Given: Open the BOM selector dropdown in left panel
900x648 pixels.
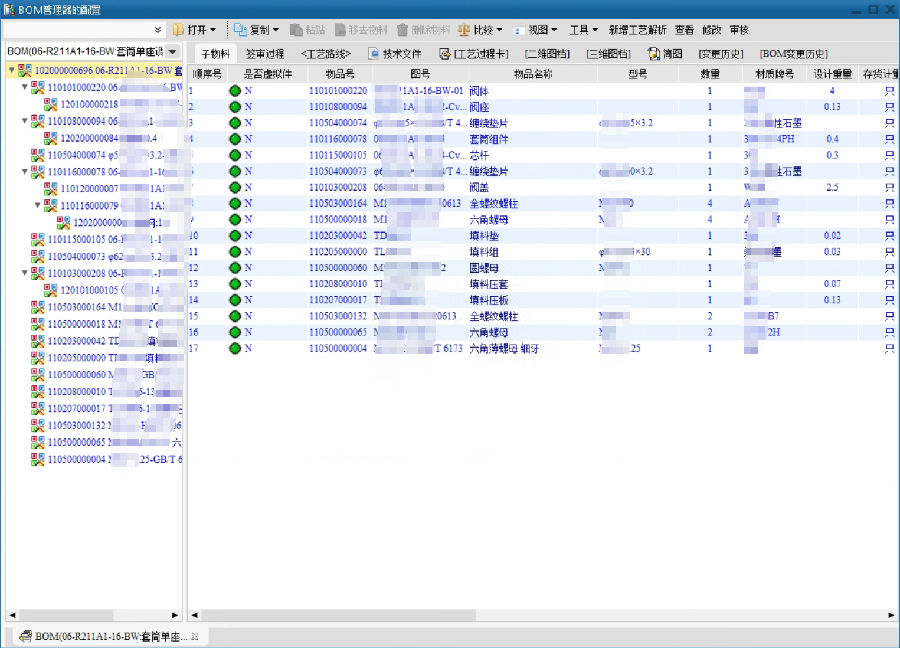Looking at the screenshot, I should (173, 51).
